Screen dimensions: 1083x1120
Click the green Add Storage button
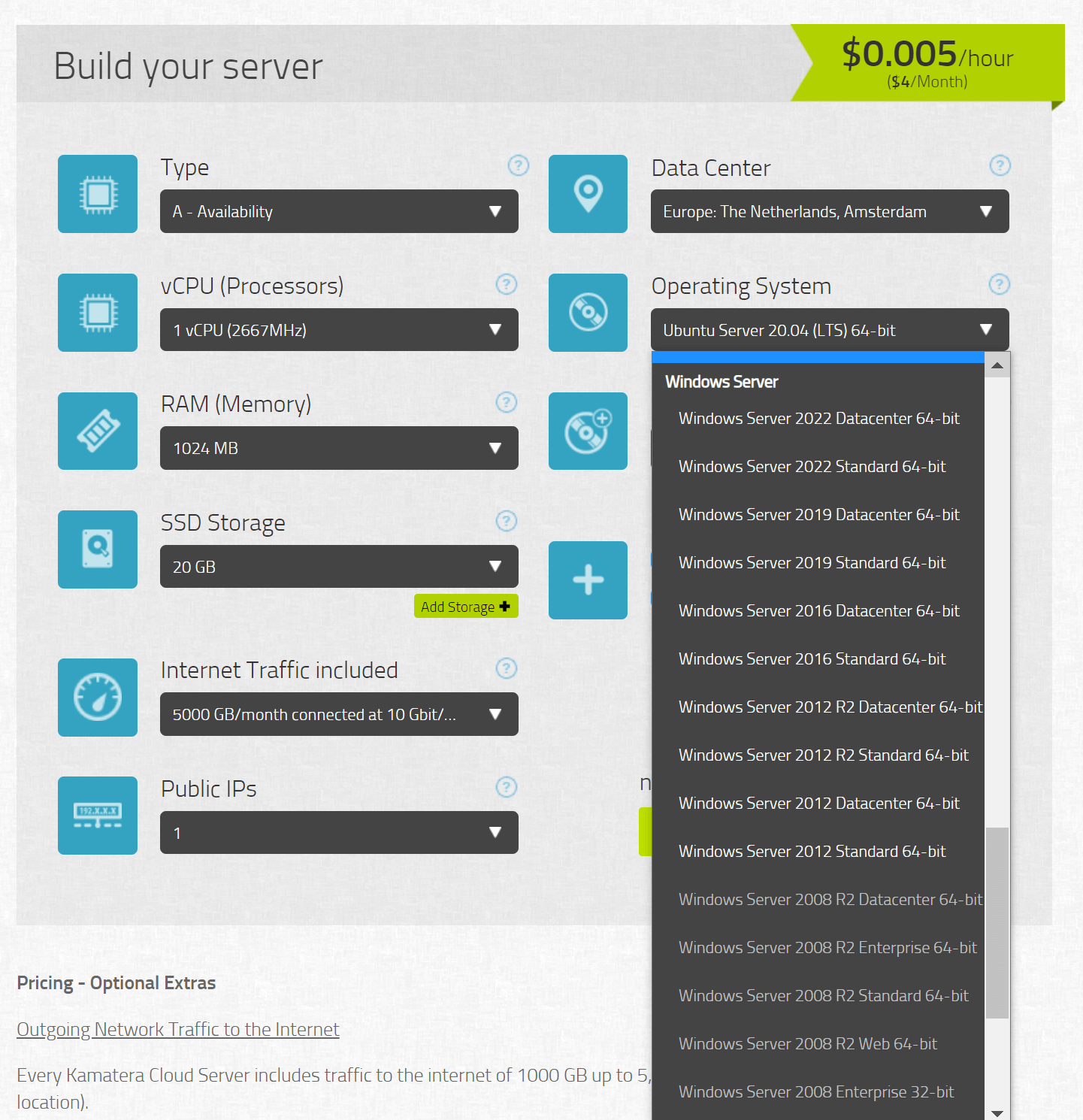point(466,607)
